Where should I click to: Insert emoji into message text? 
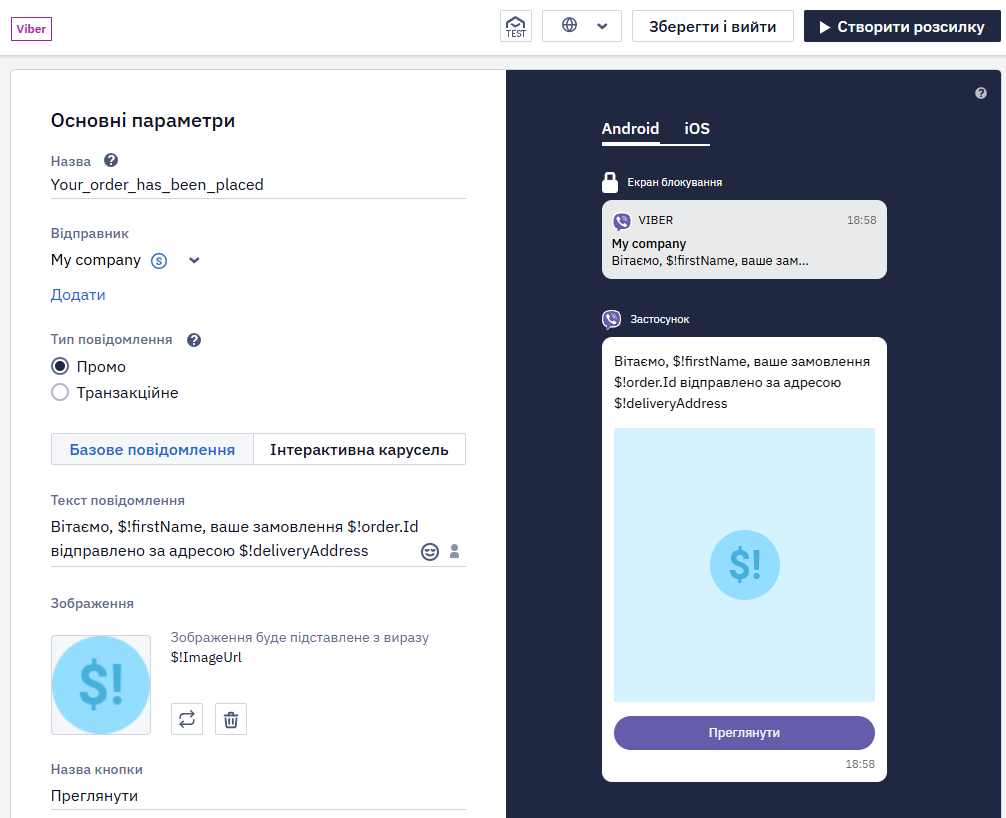[x=430, y=552]
